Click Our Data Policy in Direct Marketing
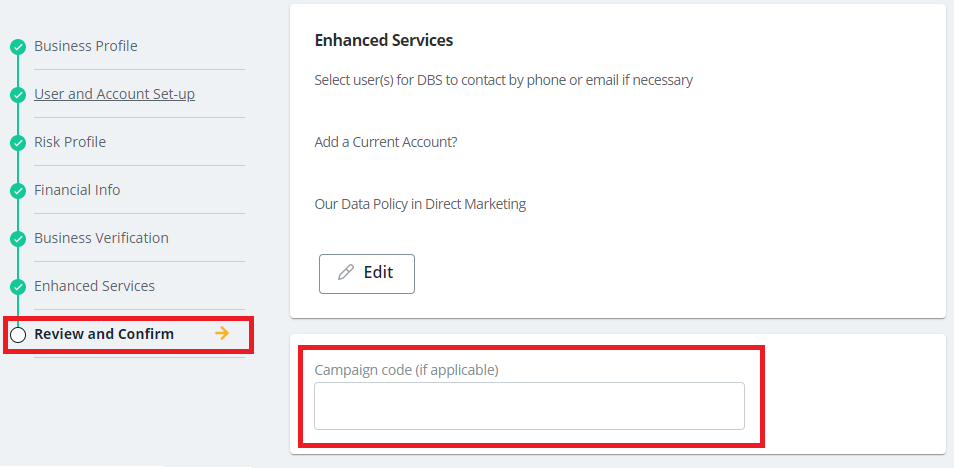The height and width of the screenshot is (468, 954). 420,204
